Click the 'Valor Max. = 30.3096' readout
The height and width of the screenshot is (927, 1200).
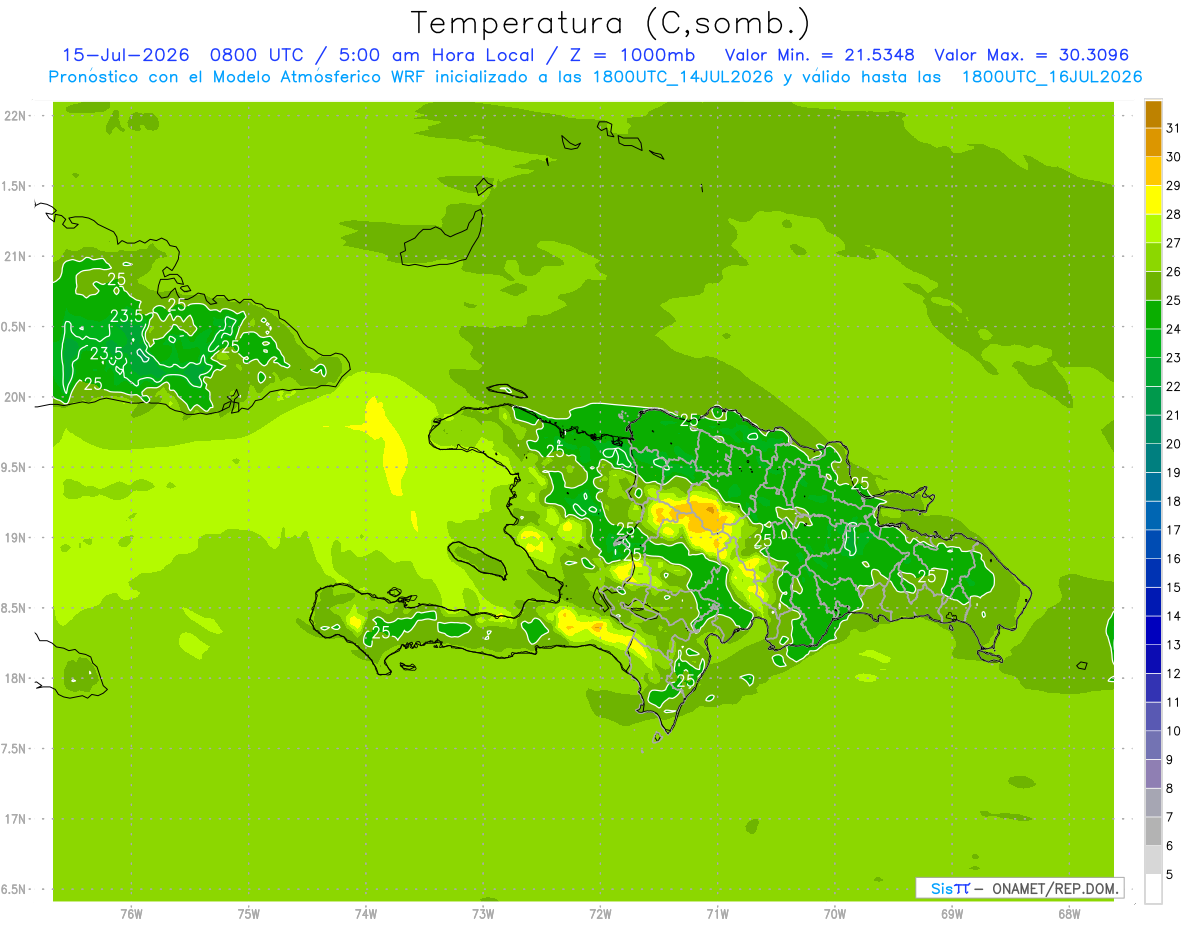pos(1031,55)
